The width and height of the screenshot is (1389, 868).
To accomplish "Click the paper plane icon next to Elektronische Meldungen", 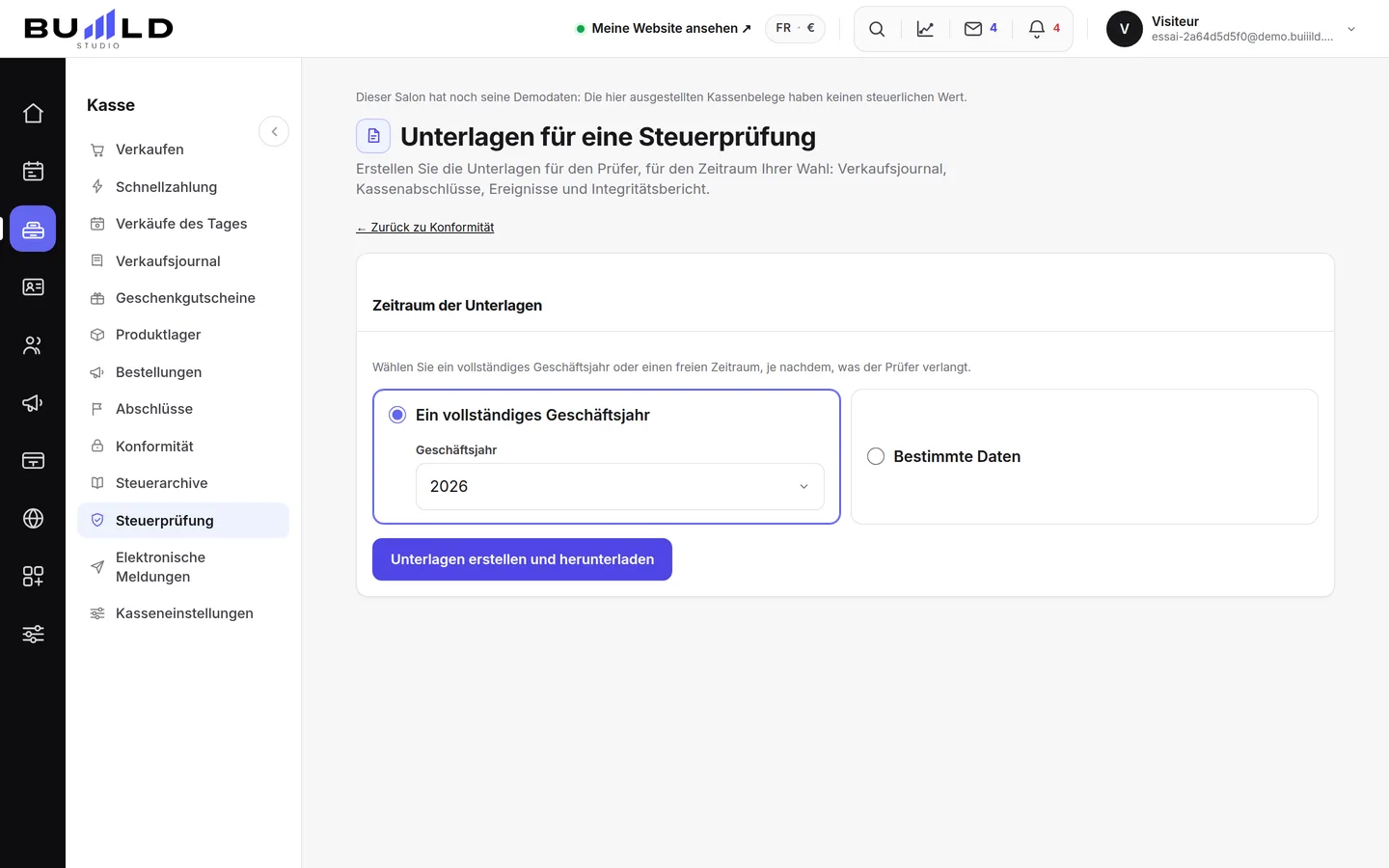I will tap(97, 567).
